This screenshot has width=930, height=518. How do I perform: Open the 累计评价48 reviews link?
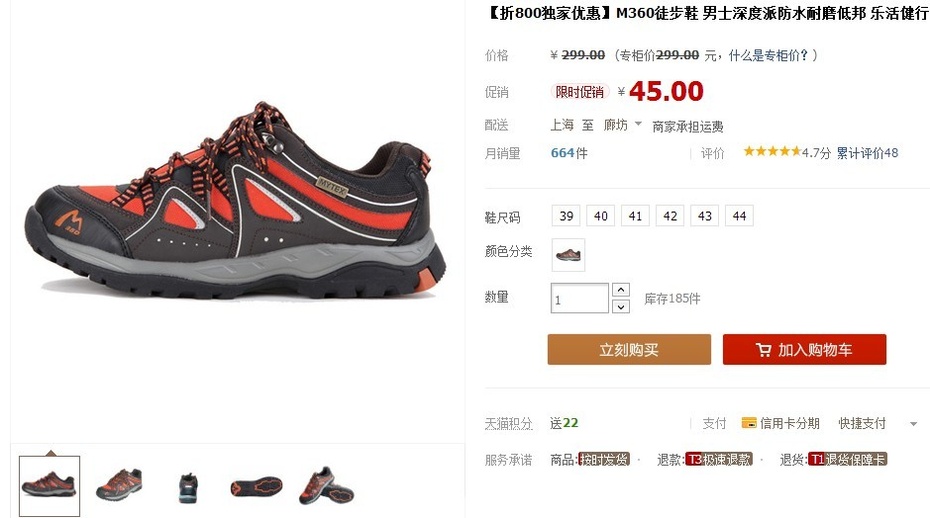point(867,153)
